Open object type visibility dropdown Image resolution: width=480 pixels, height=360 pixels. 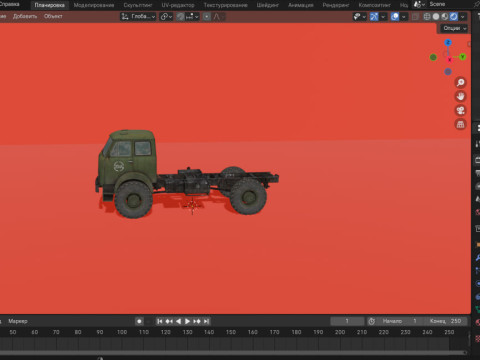(x=359, y=17)
